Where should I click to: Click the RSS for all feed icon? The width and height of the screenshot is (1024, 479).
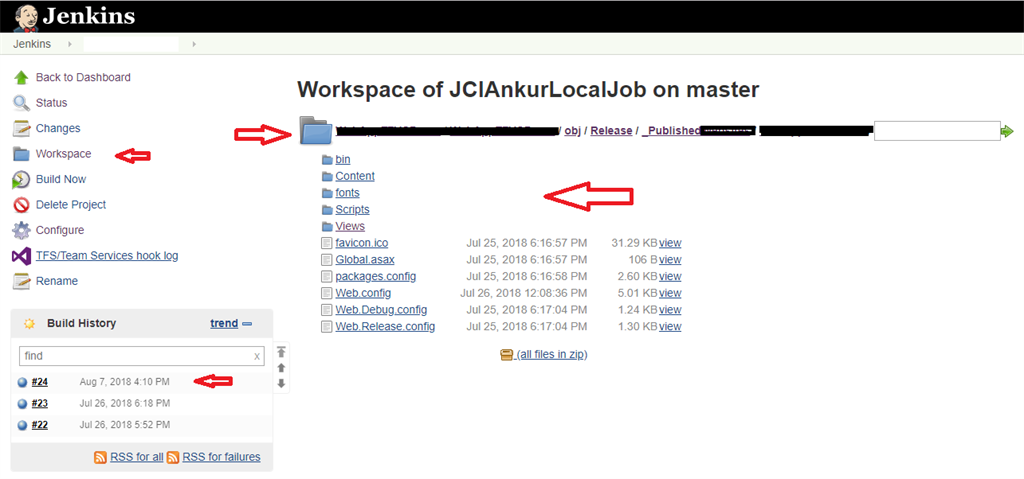pos(101,457)
